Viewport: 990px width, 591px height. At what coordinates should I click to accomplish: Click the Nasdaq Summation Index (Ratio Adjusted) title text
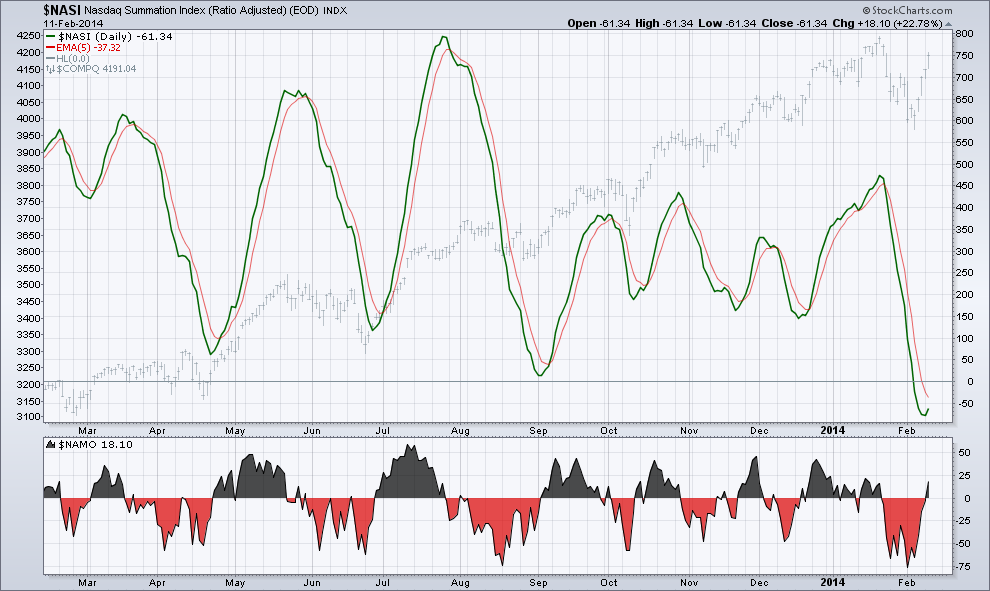201,11
